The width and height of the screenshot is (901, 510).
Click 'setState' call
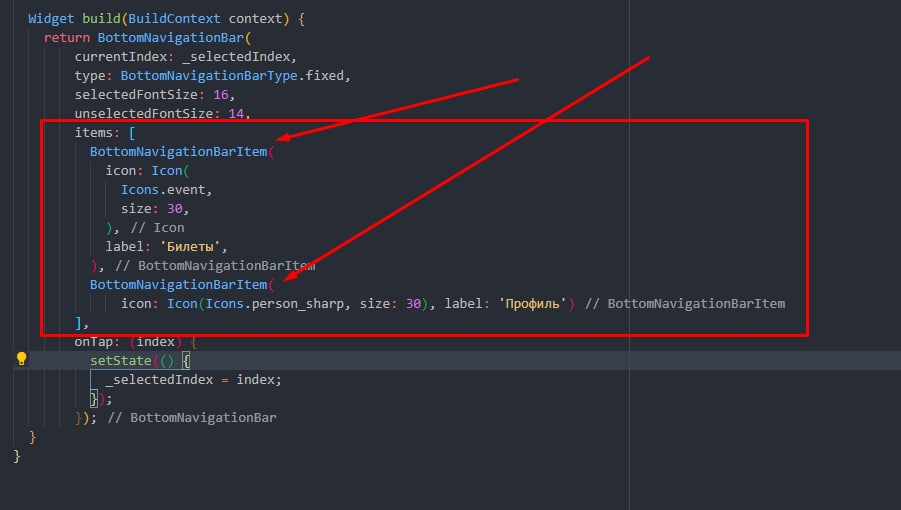121,360
